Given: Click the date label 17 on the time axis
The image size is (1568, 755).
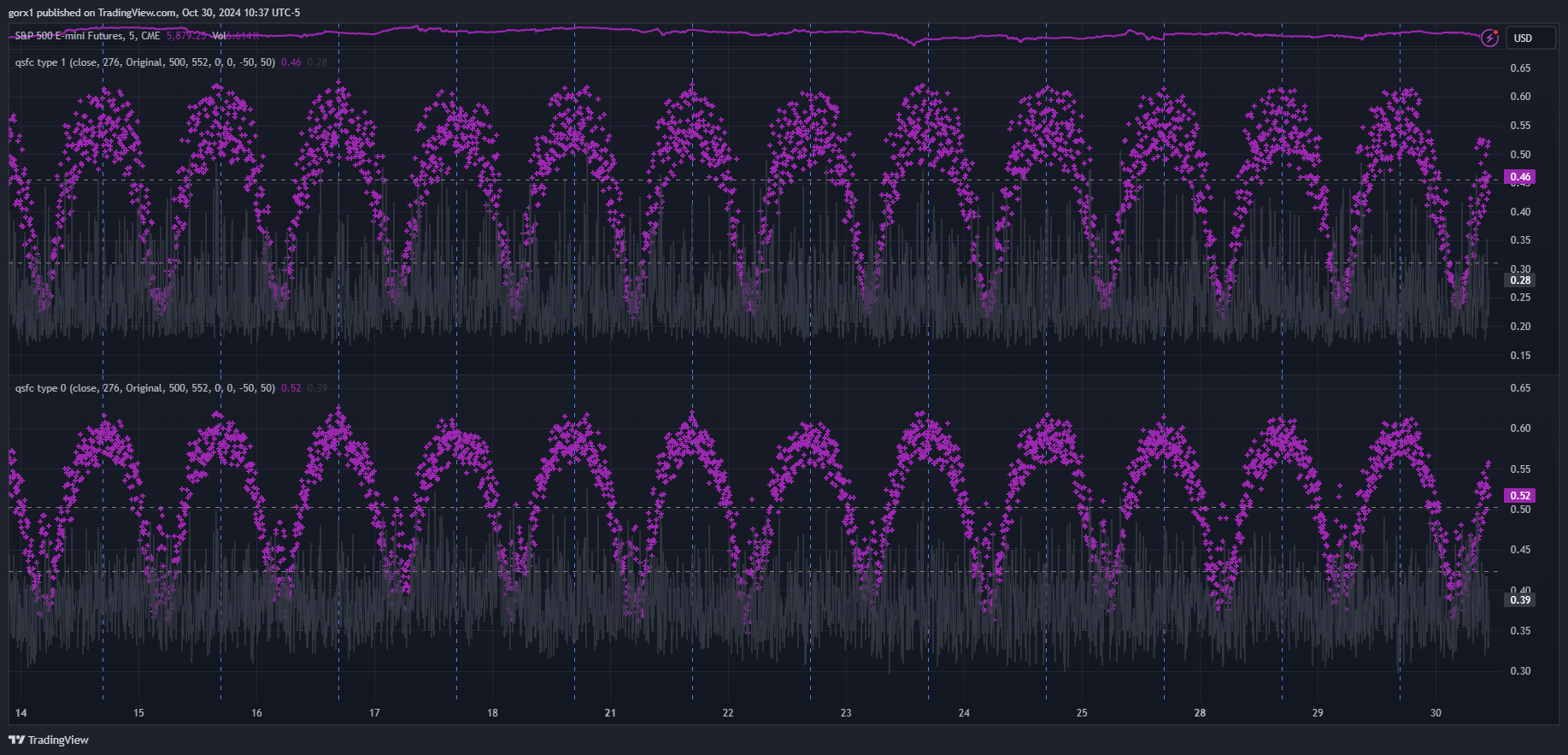Looking at the screenshot, I should coord(374,713).
